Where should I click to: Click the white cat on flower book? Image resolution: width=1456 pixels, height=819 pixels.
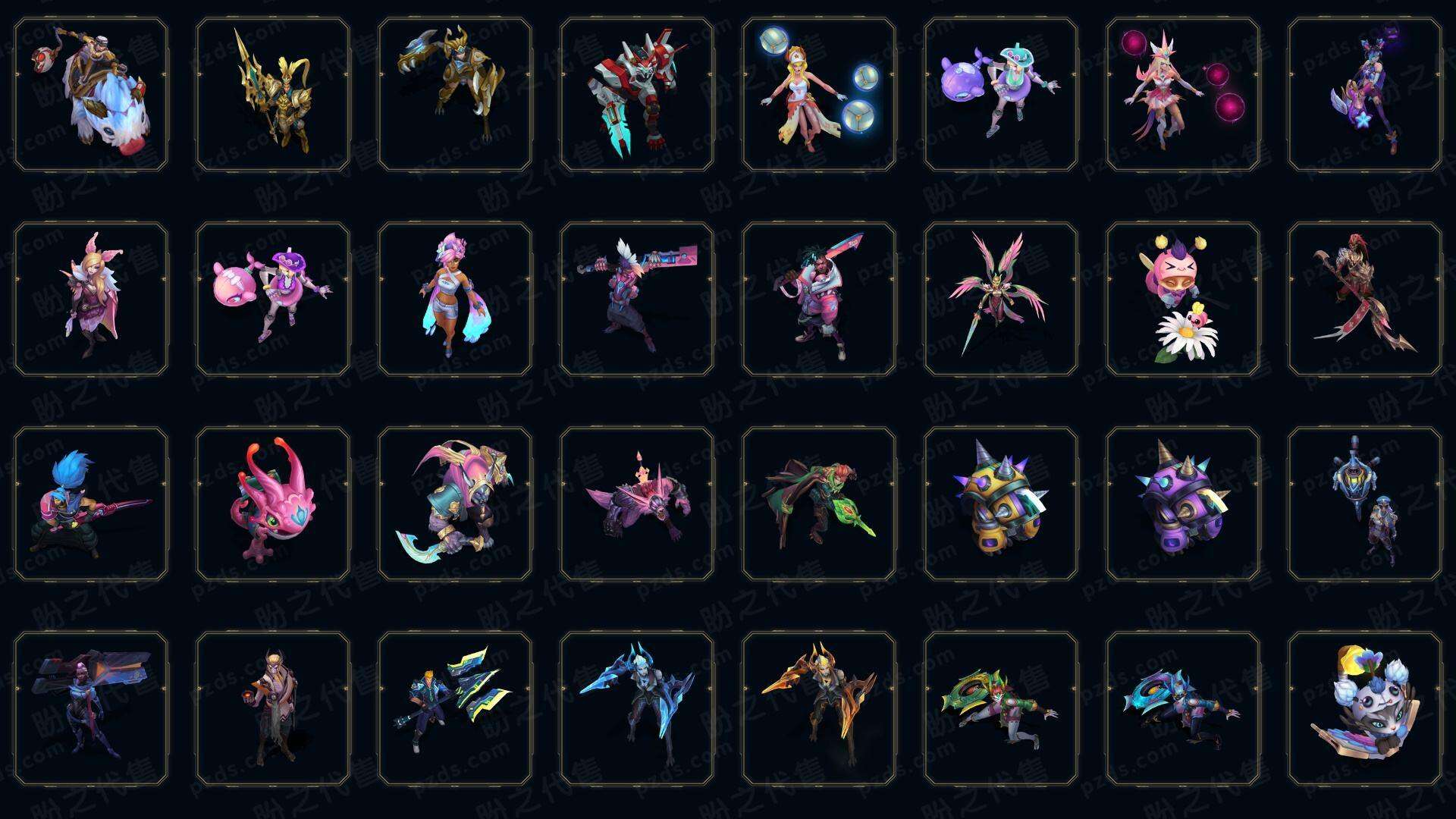pos(1365,709)
